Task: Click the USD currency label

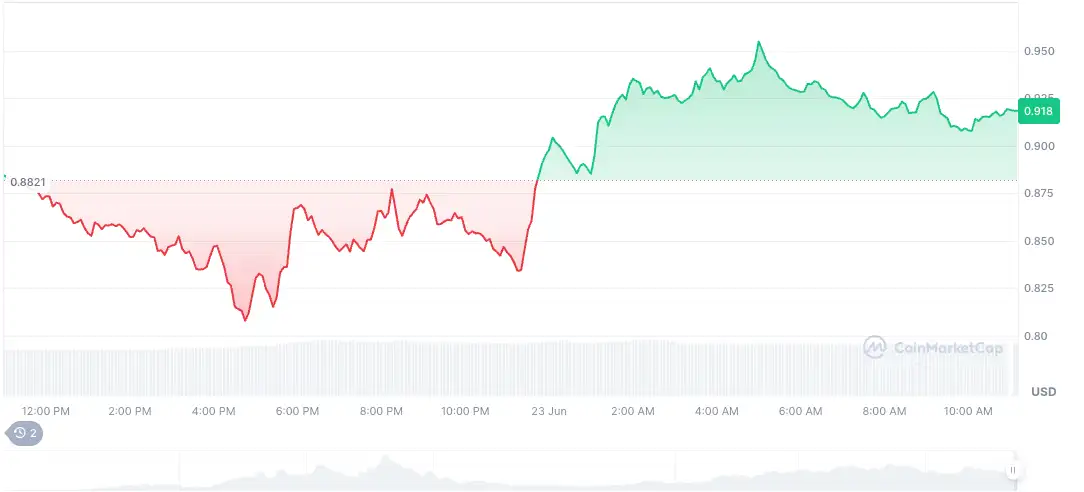Action: click(1043, 390)
